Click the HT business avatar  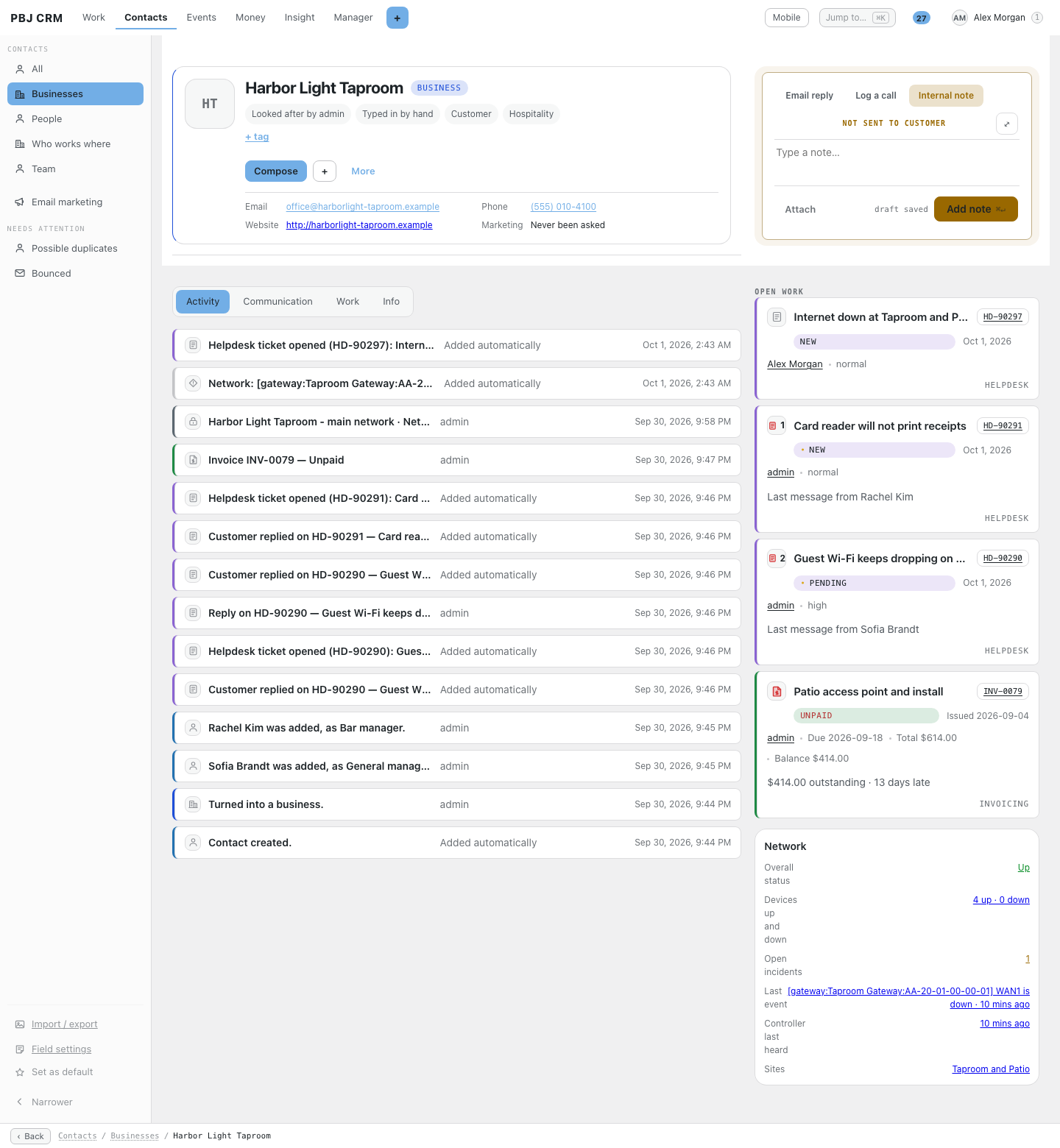(x=210, y=104)
